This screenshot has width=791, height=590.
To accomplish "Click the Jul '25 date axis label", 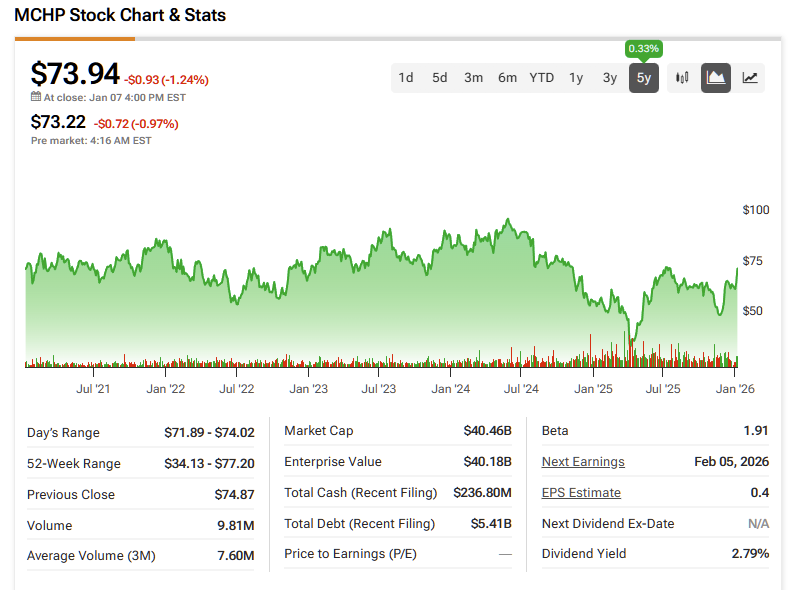I will tap(663, 388).
